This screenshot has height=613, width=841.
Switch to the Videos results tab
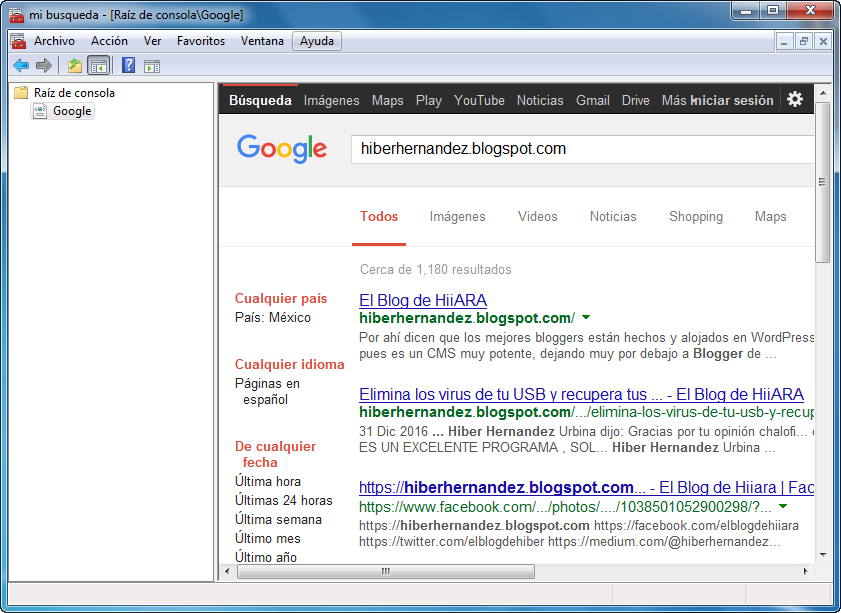point(537,217)
